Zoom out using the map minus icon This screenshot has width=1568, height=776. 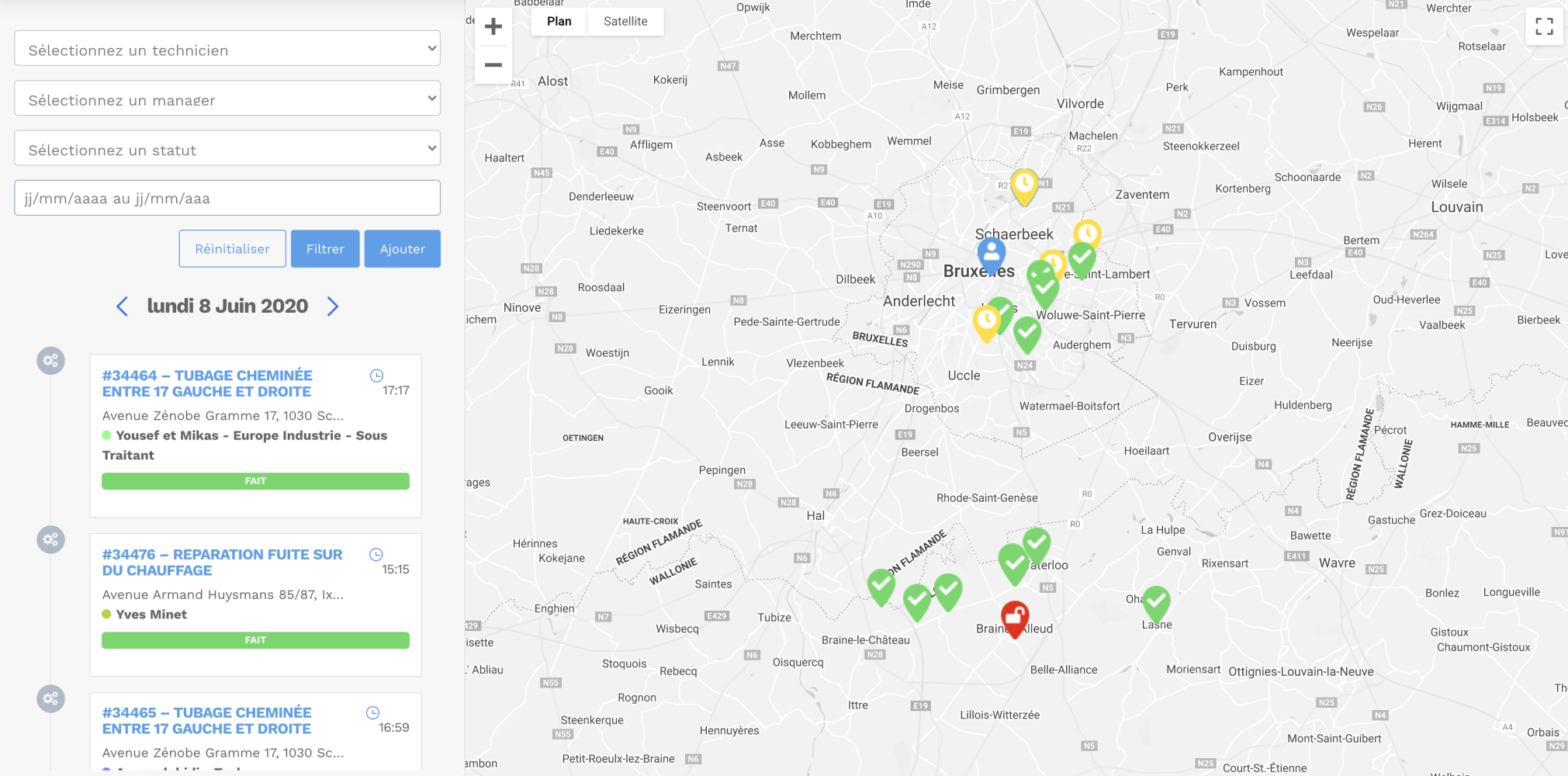(x=493, y=64)
